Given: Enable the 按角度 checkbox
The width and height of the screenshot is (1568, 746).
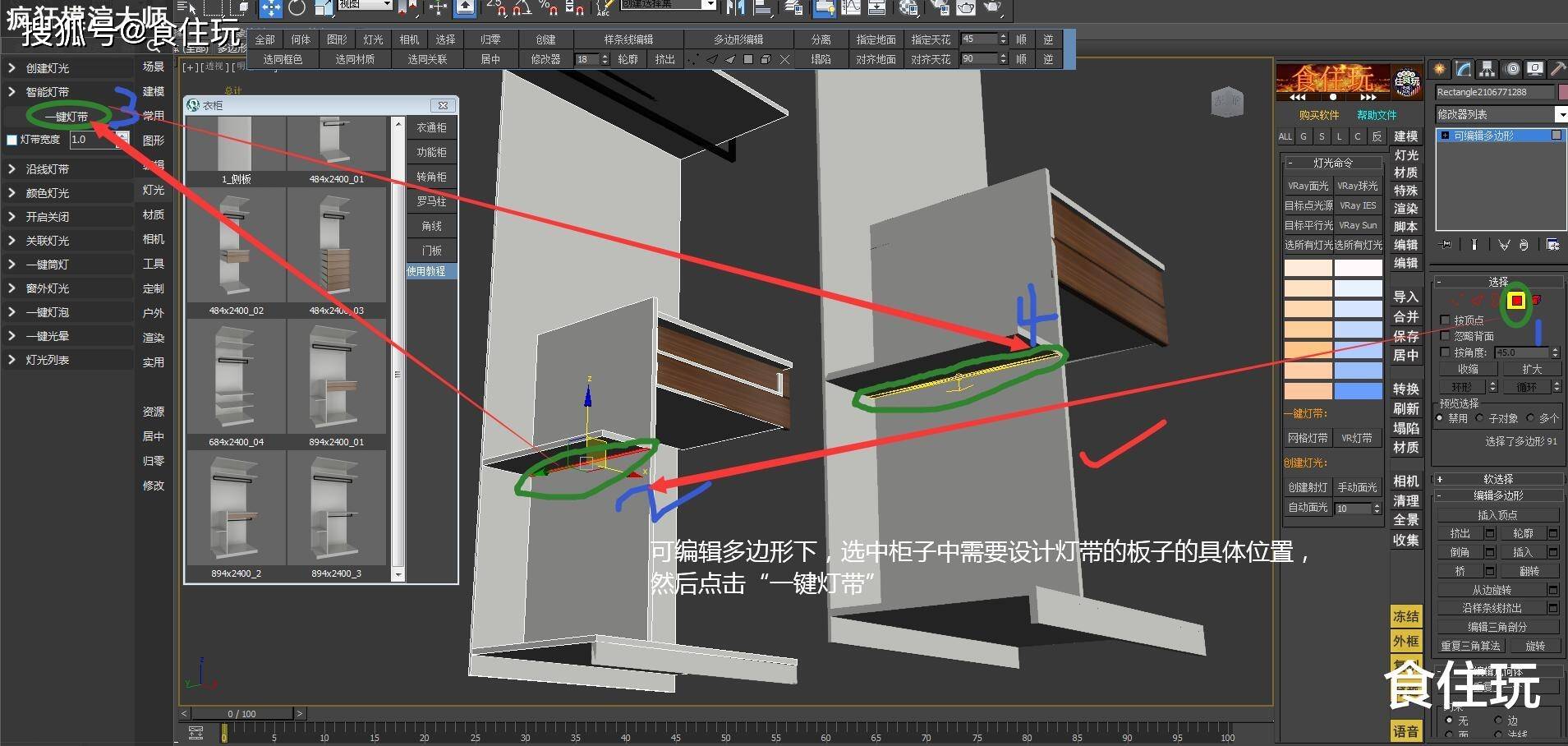Looking at the screenshot, I should point(1446,352).
